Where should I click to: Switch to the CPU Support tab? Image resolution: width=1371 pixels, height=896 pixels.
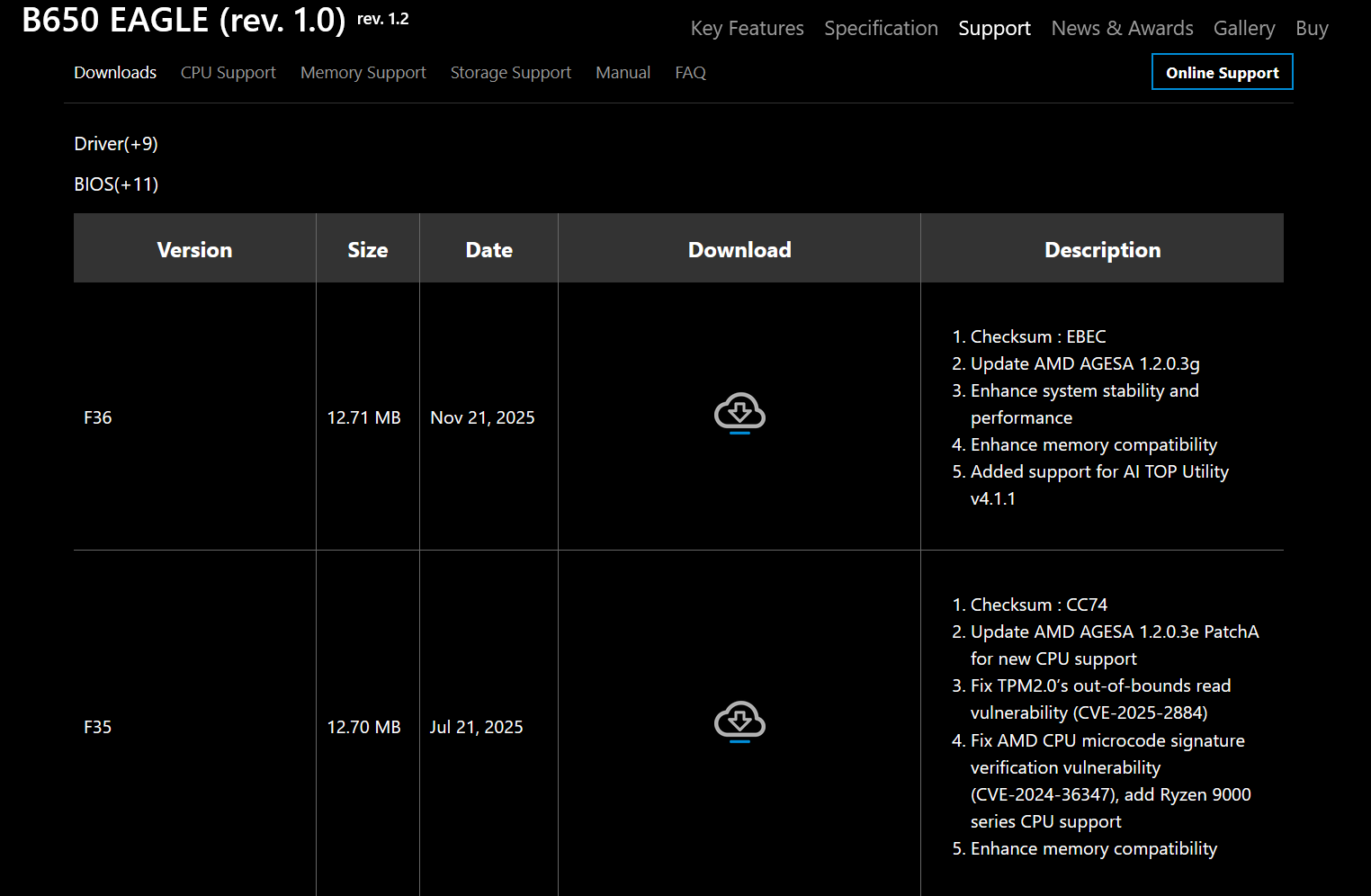click(228, 73)
